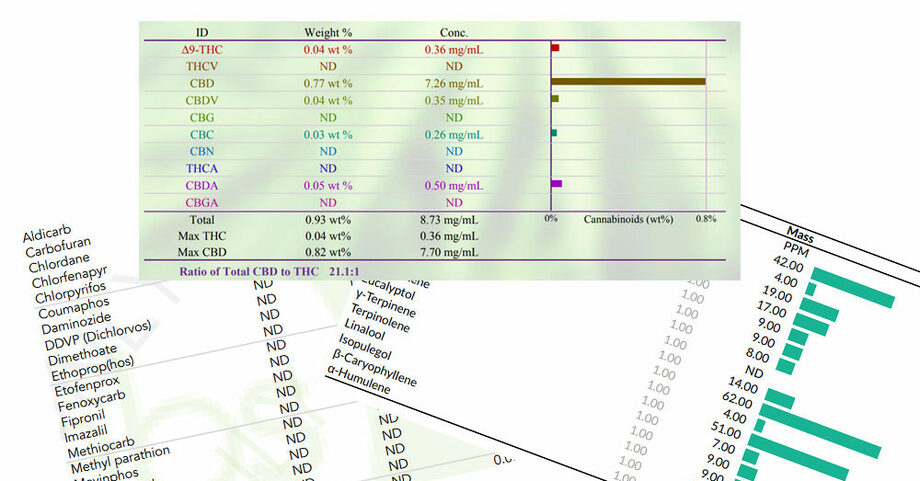This screenshot has width=920, height=481.
Task: Click the CBD brown bar in chart
Action: [x=627, y=82]
